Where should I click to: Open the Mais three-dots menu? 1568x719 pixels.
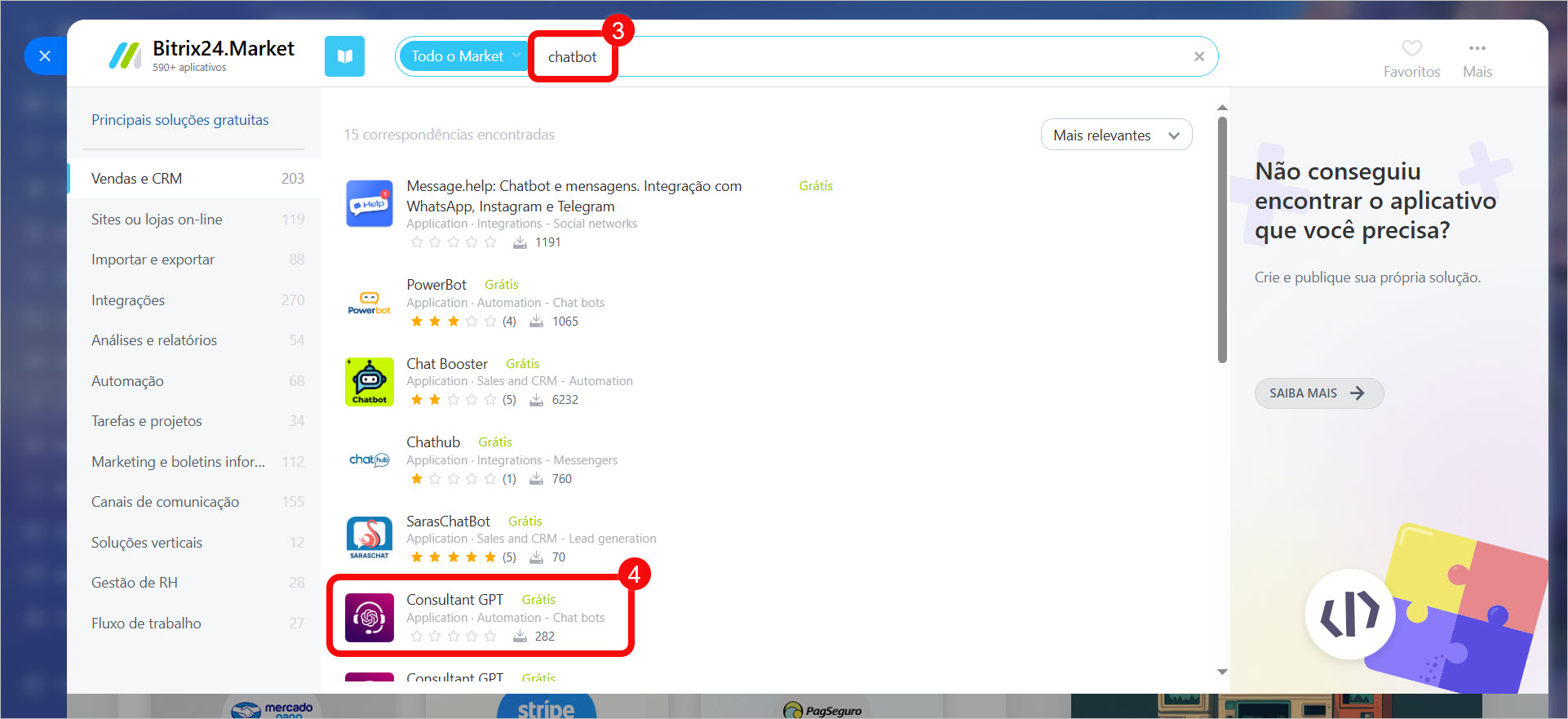pyautogui.click(x=1477, y=59)
